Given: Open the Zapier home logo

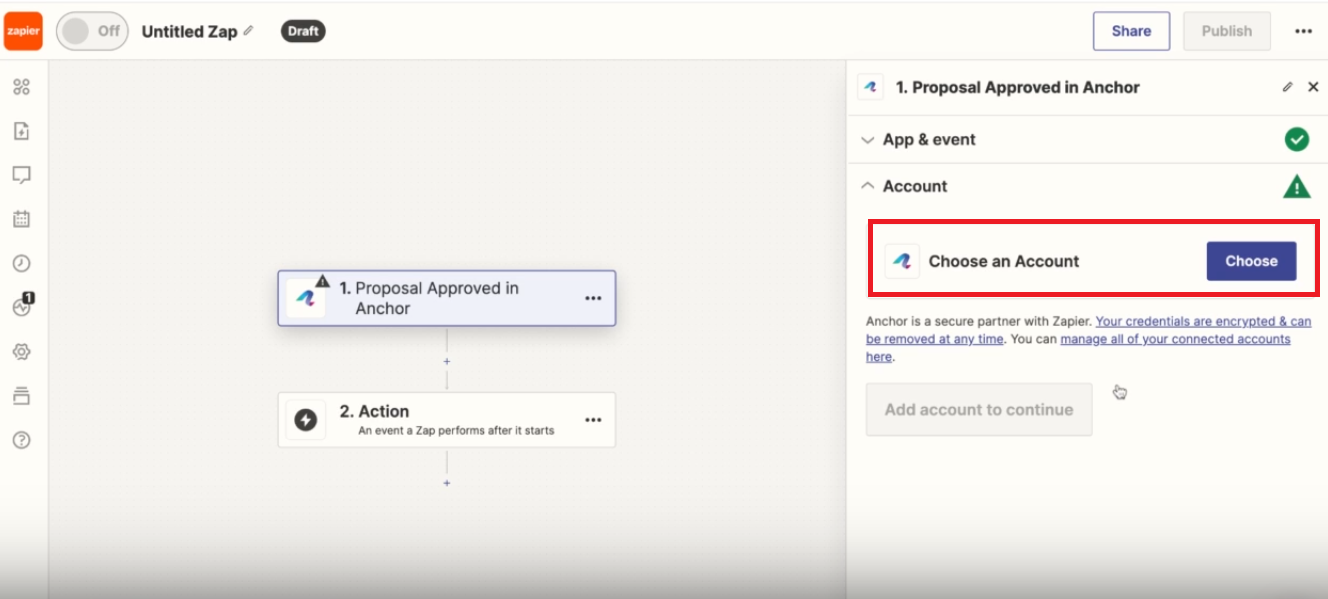Looking at the screenshot, I should (x=23, y=31).
